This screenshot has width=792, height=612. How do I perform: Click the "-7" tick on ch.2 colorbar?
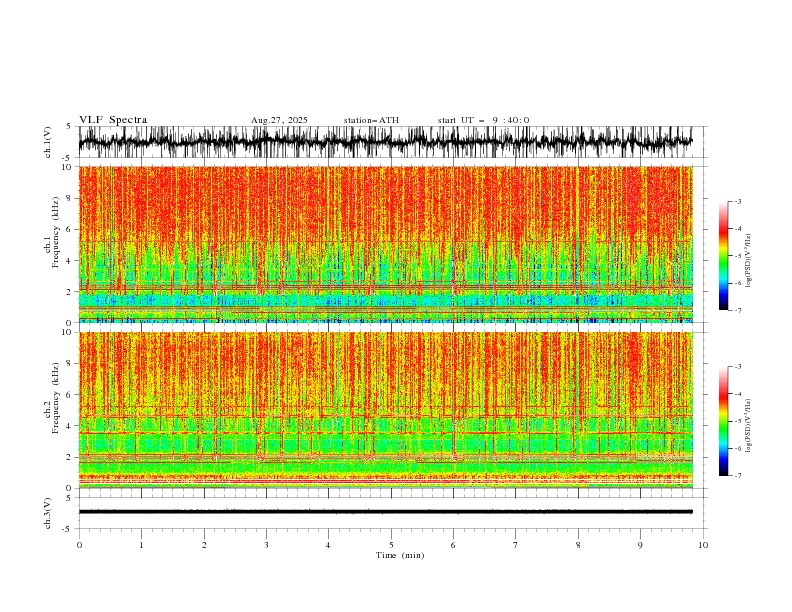click(738, 476)
